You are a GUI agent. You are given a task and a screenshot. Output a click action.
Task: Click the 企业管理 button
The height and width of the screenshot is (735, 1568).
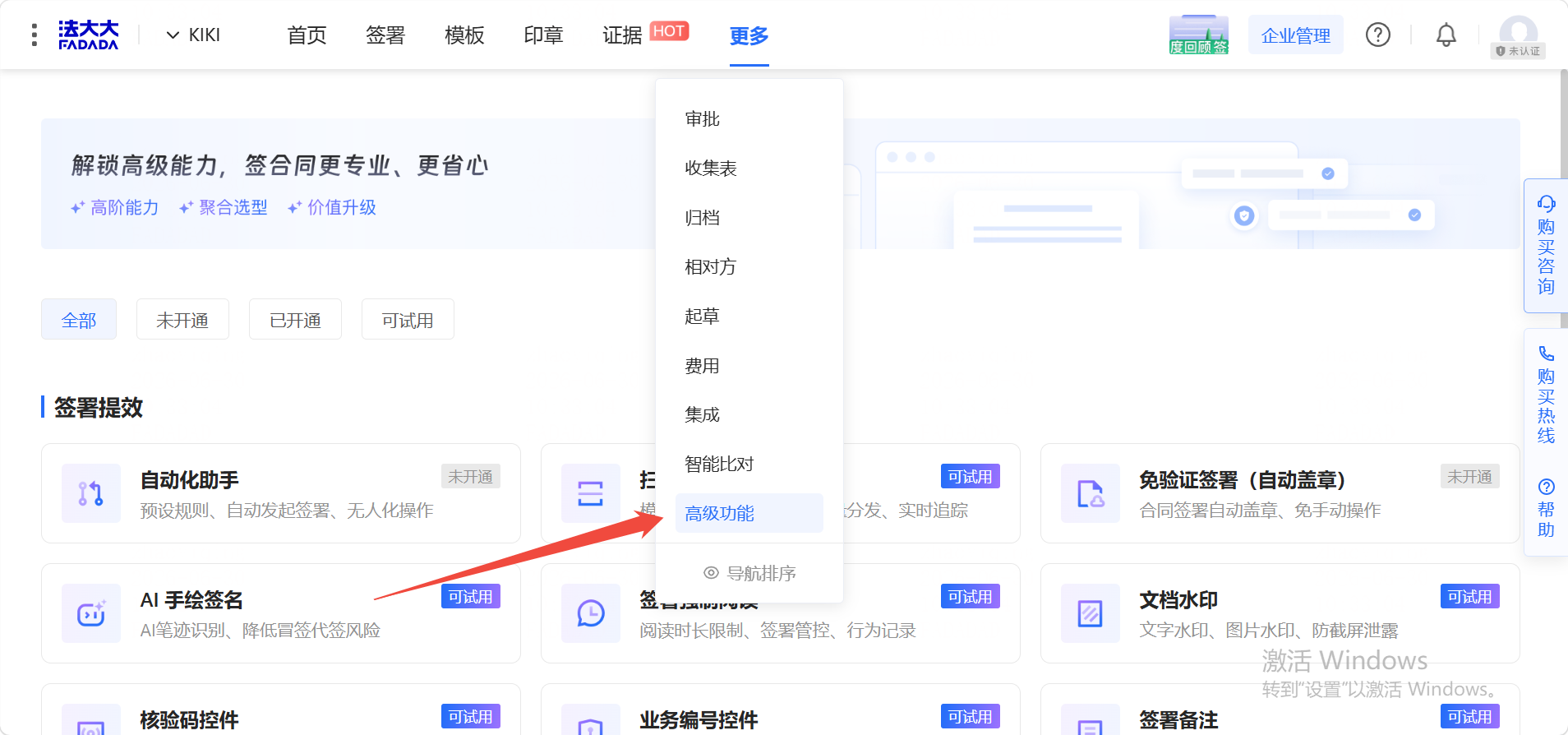coord(1296,35)
